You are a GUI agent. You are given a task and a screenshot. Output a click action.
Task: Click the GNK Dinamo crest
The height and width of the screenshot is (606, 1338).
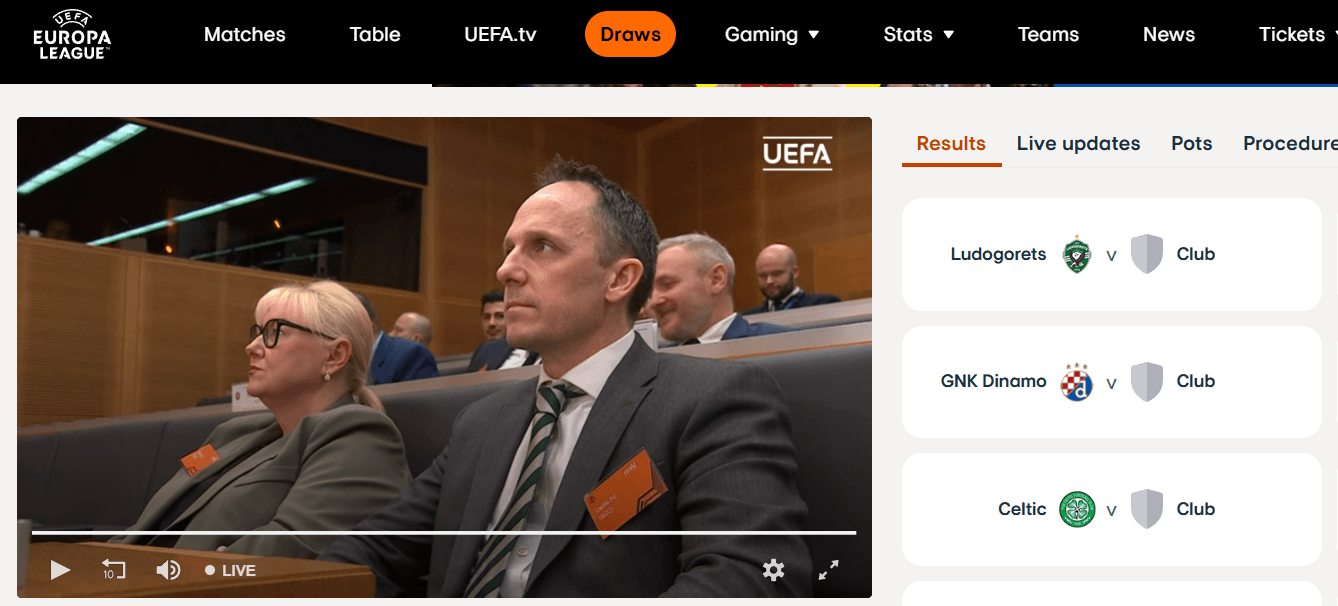pos(1077,382)
